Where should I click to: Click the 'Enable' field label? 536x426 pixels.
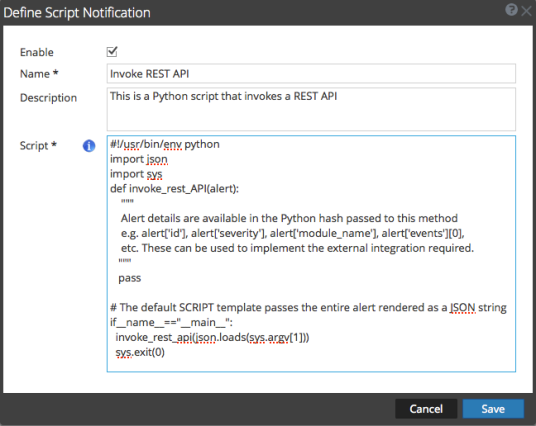pos(37,52)
